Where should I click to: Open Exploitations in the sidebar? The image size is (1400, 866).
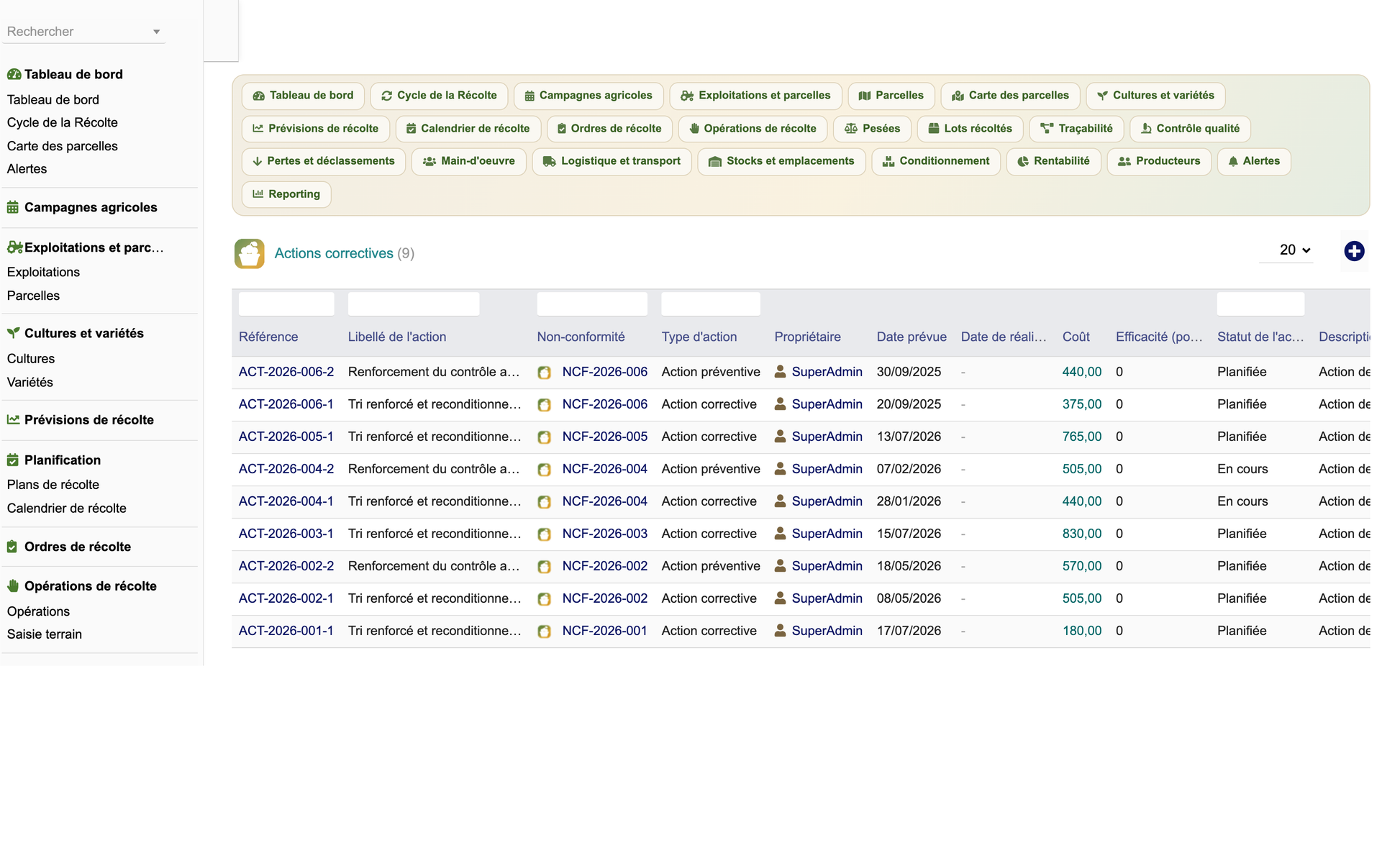pyautogui.click(x=43, y=272)
